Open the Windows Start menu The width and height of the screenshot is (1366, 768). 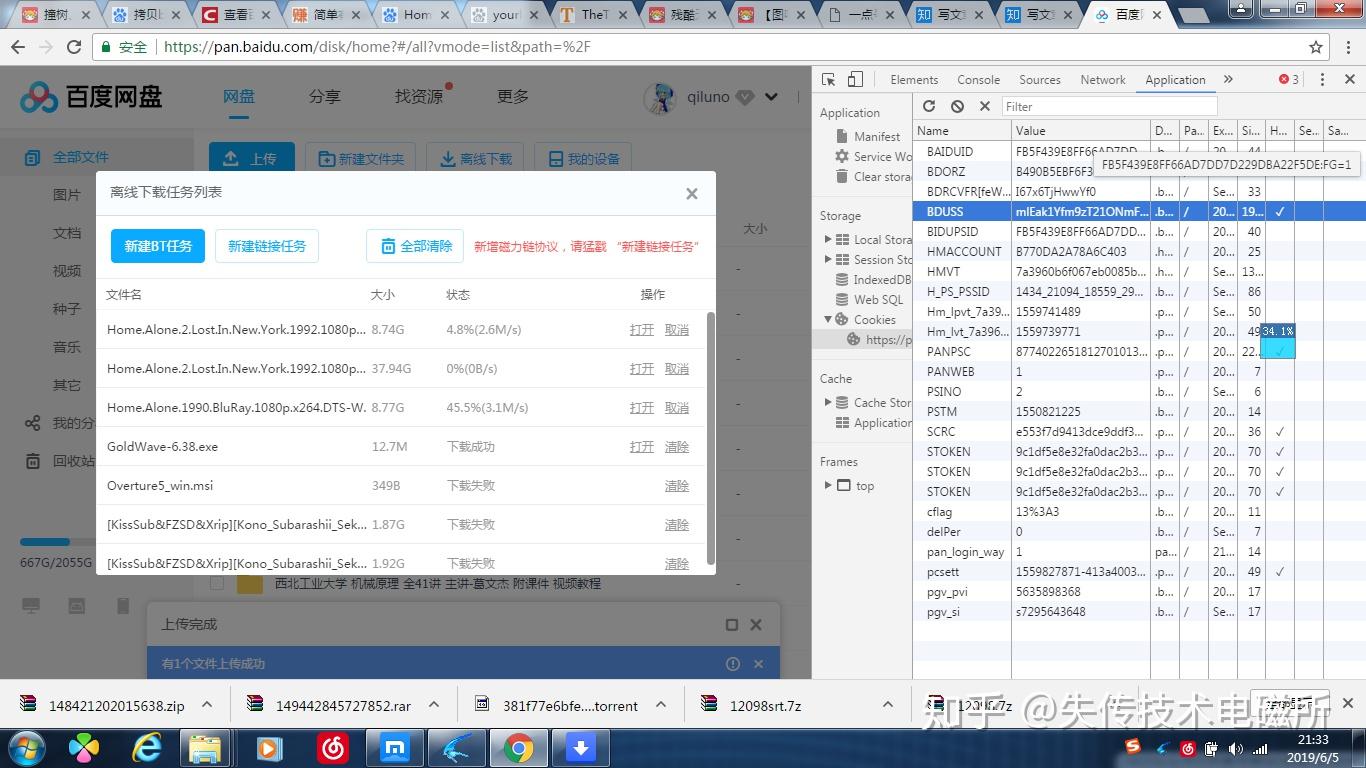(26, 748)
